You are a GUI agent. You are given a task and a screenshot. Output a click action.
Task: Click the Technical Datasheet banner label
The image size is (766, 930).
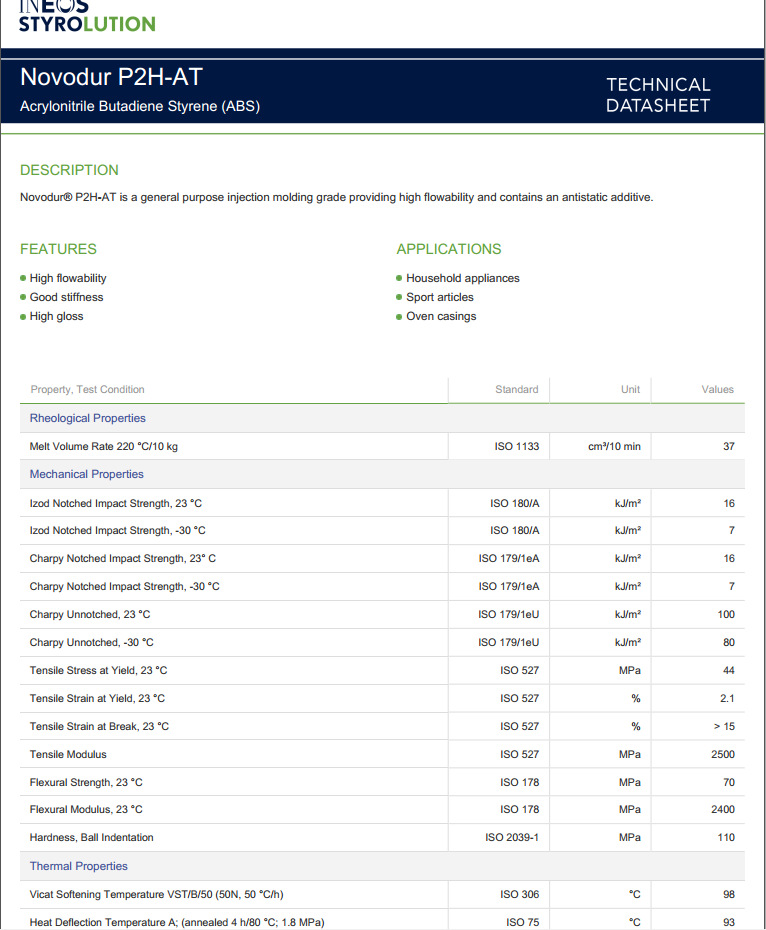658,95
